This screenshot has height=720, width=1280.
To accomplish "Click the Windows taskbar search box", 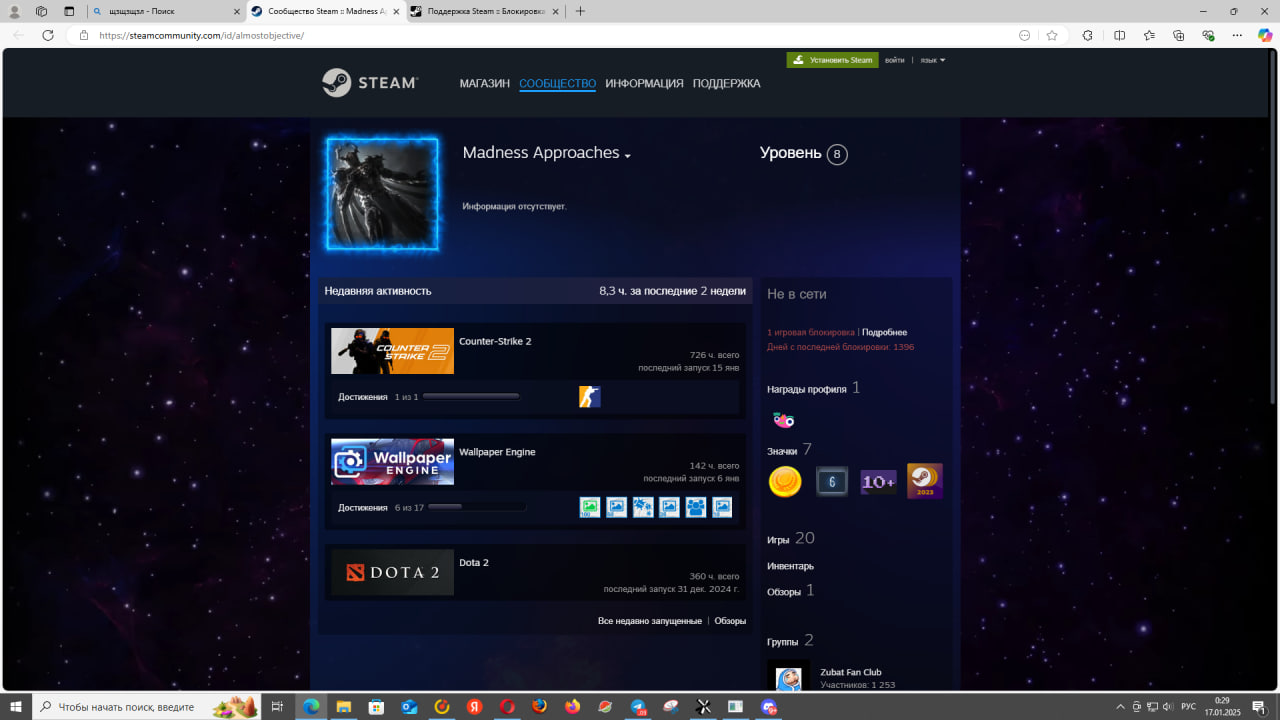I will click(x=146, y=707).
